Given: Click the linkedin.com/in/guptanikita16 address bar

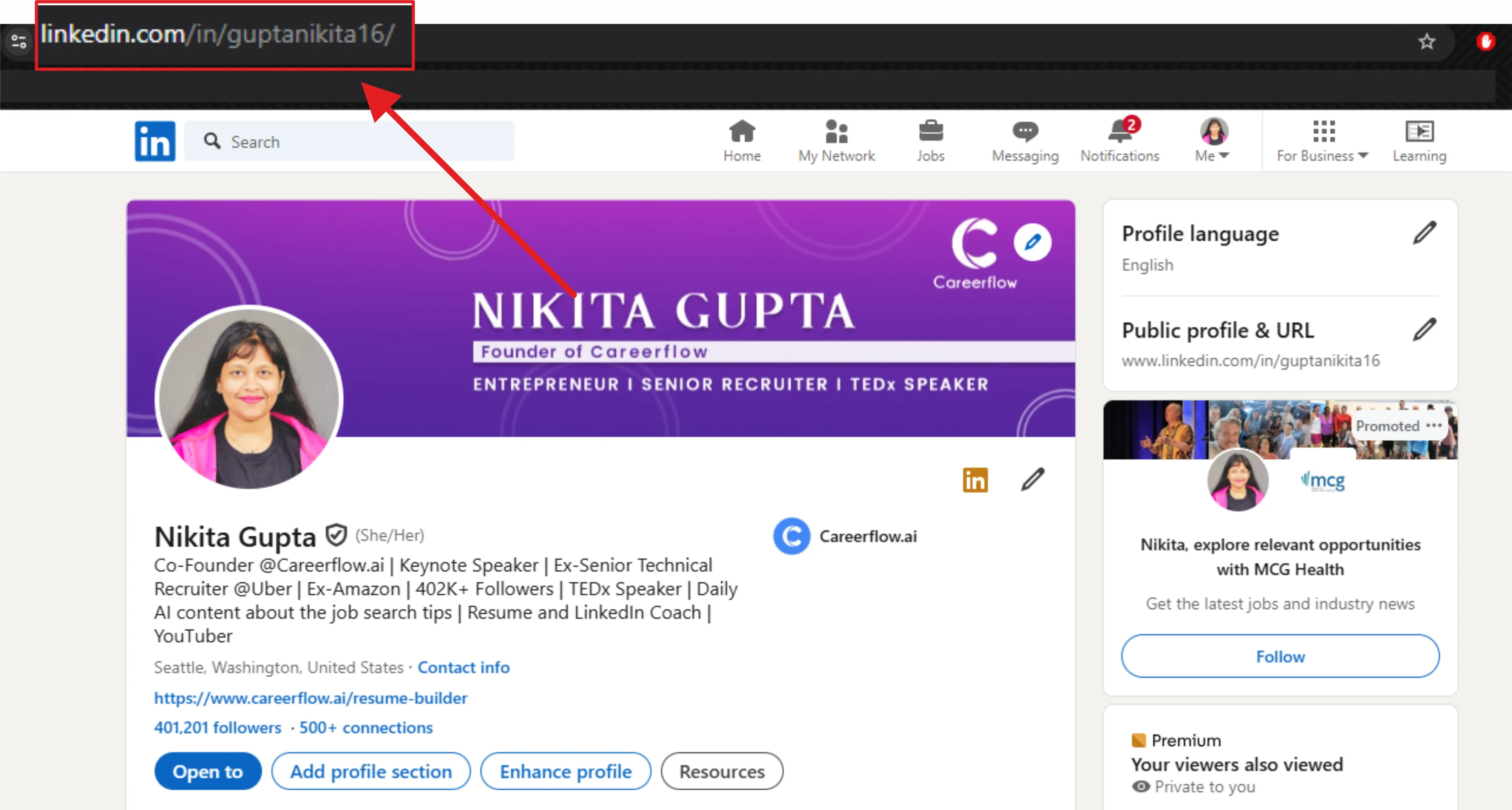Looking at the screenshot, I should click(218, 35).
